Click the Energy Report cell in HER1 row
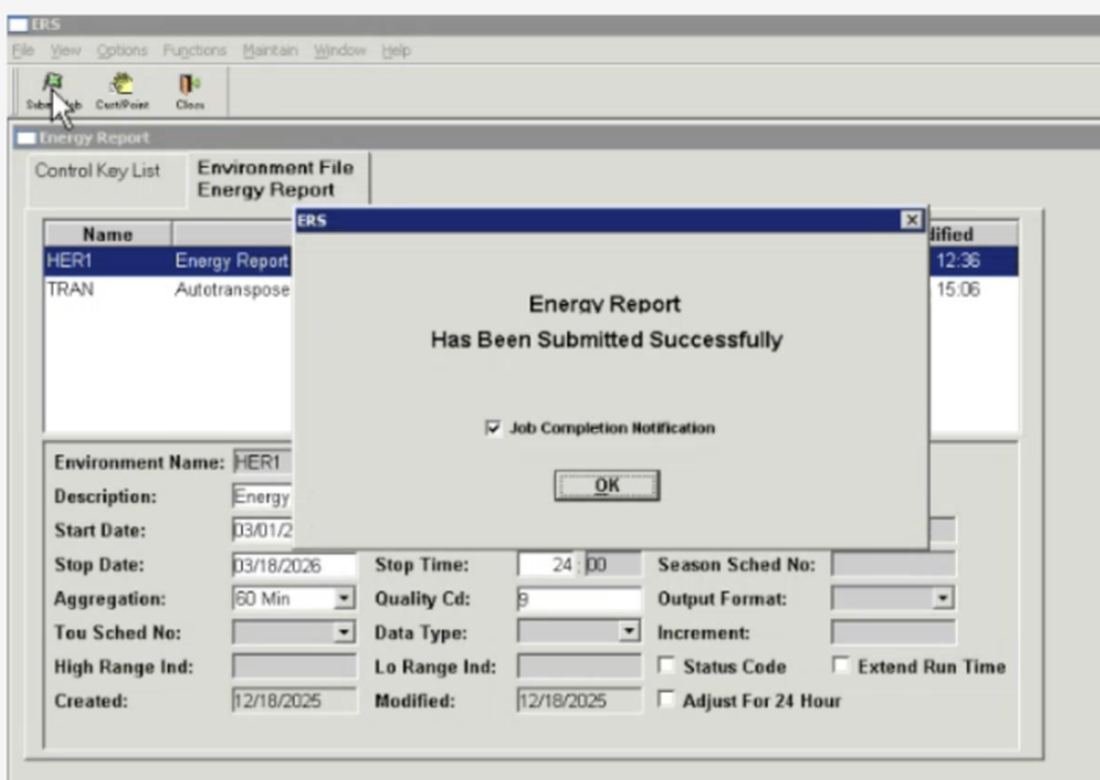Viewport: 1100px width, 780px height. click(x=232, y=261)
